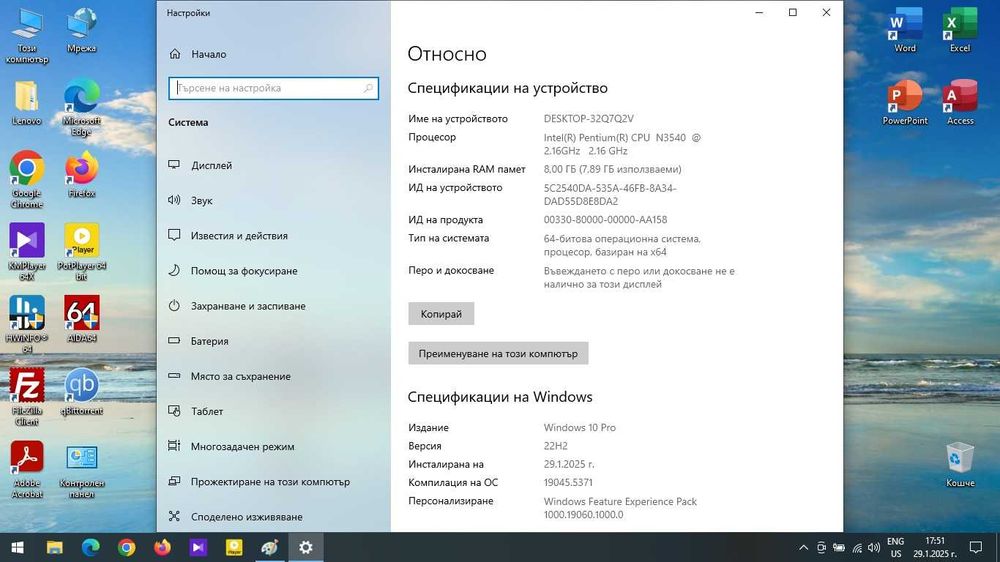Open volume control in system tray
The image size is (1000, 562).
click(x=874, y=547)
